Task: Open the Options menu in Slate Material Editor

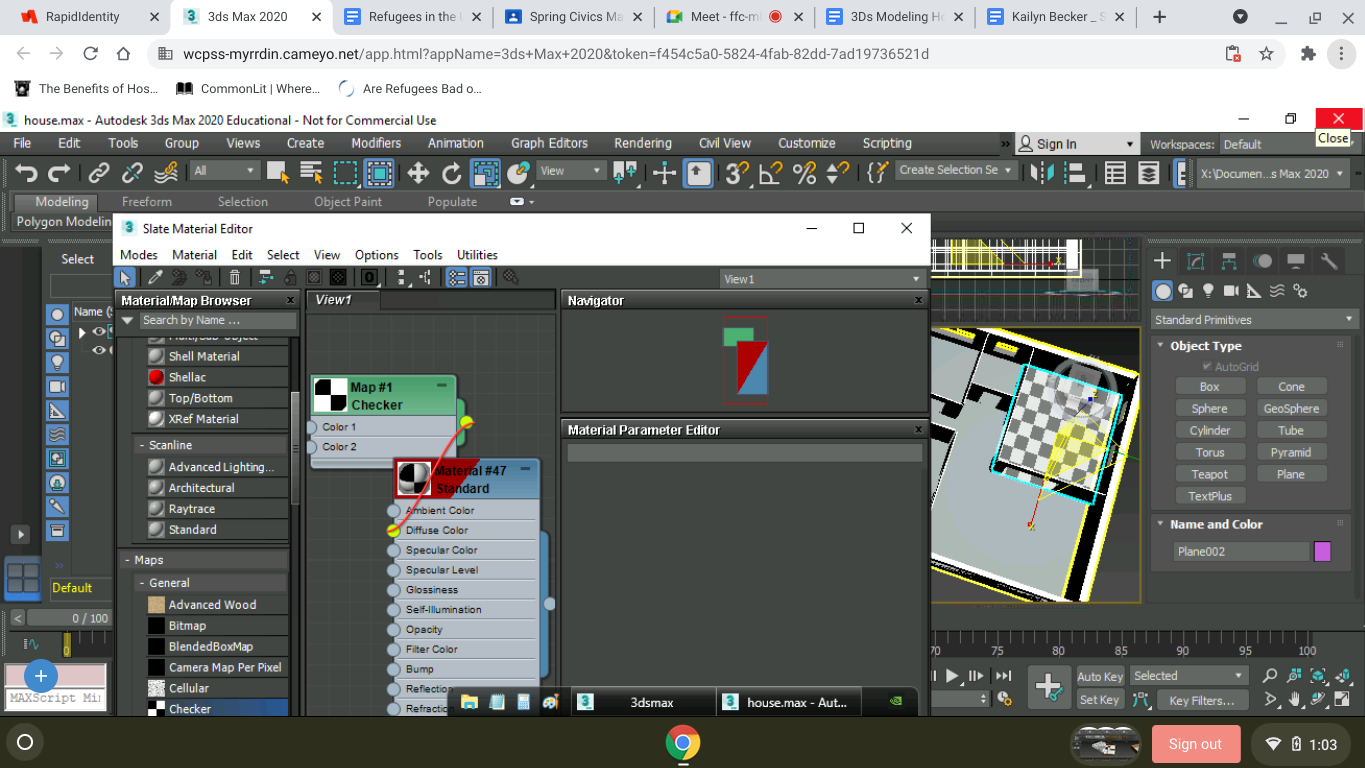Action: 376,255
